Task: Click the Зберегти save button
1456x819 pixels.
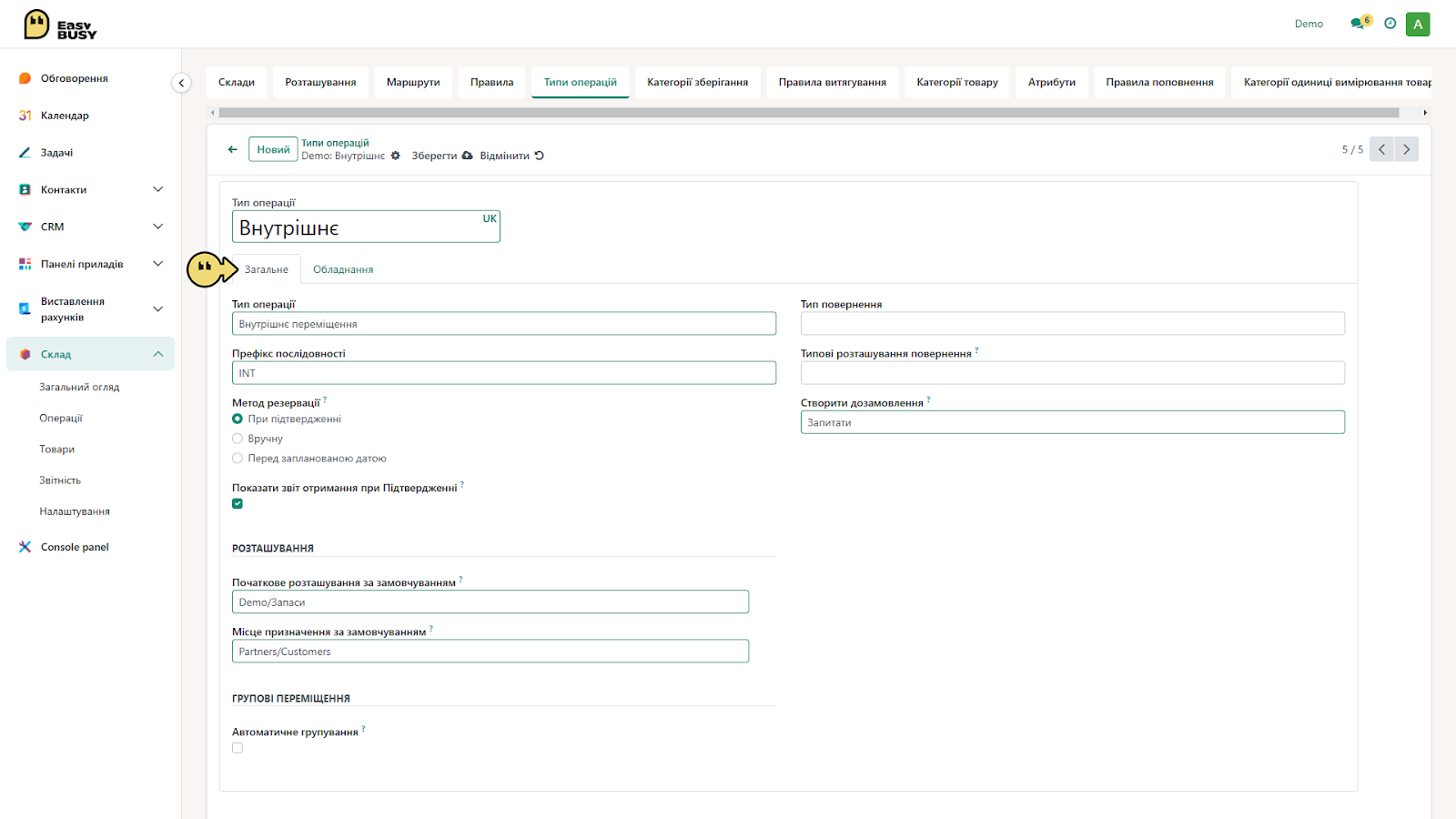Action: [x=441, y=156]
